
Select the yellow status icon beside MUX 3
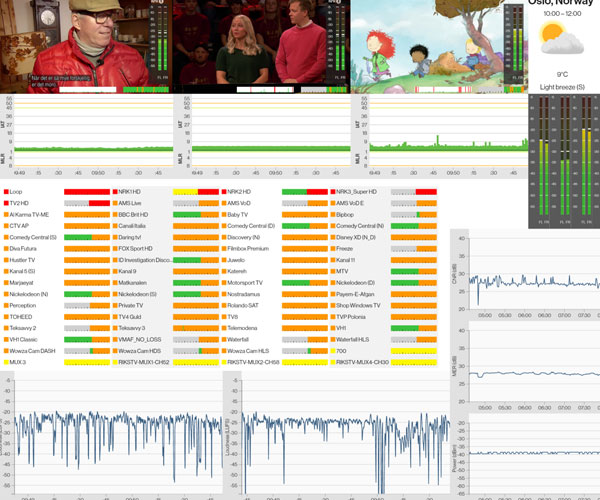[x=6, y=362]
